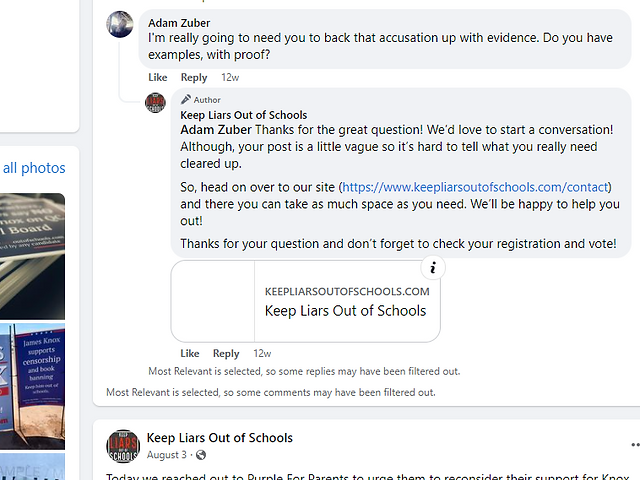
Task: Open the three-dot post options menu
Action: point(635,444)
